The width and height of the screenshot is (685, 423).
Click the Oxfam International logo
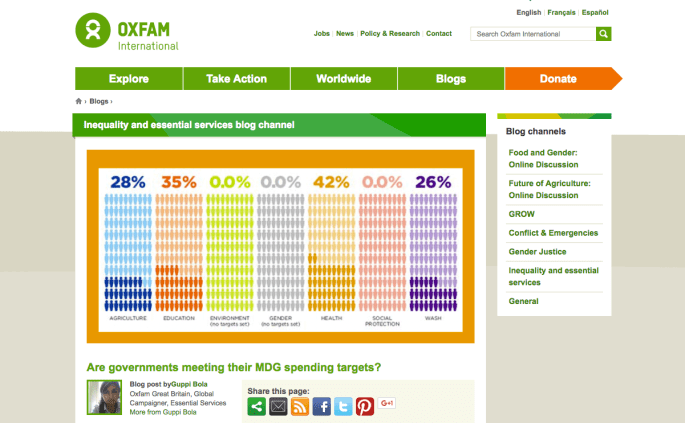[x=126, y=32]
